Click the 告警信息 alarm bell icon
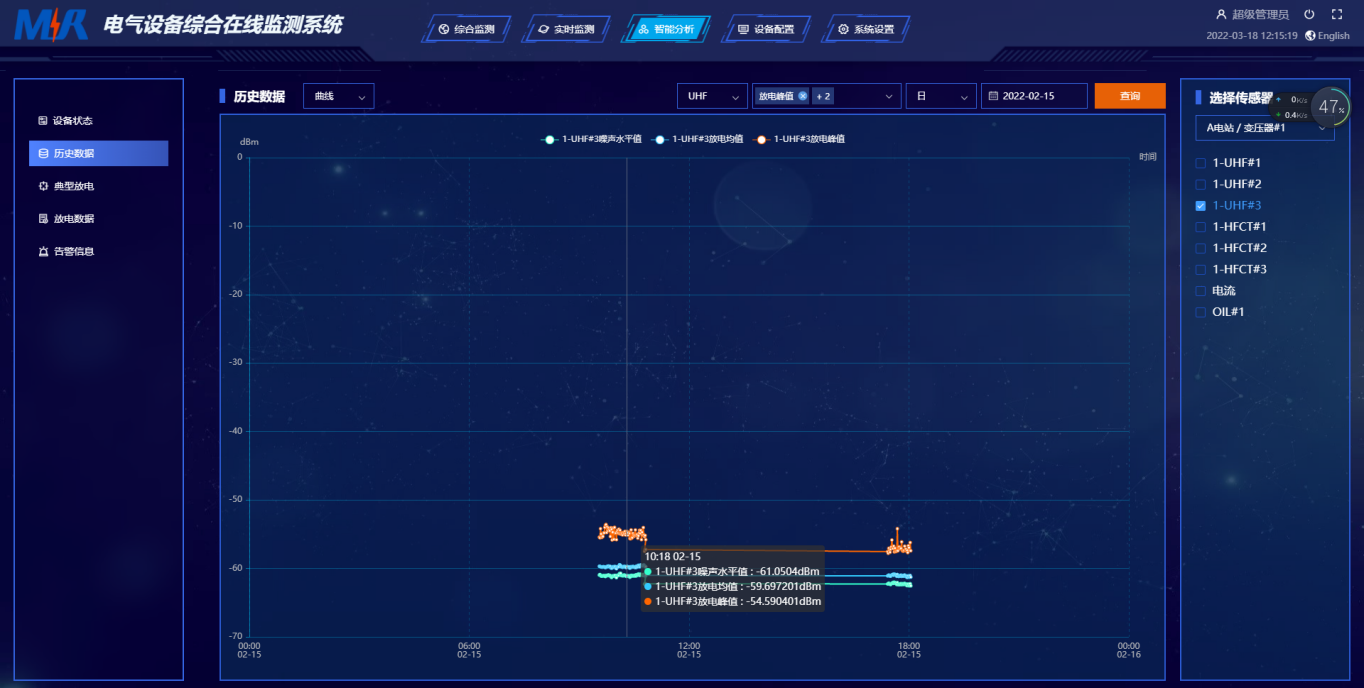 (43, 252)
